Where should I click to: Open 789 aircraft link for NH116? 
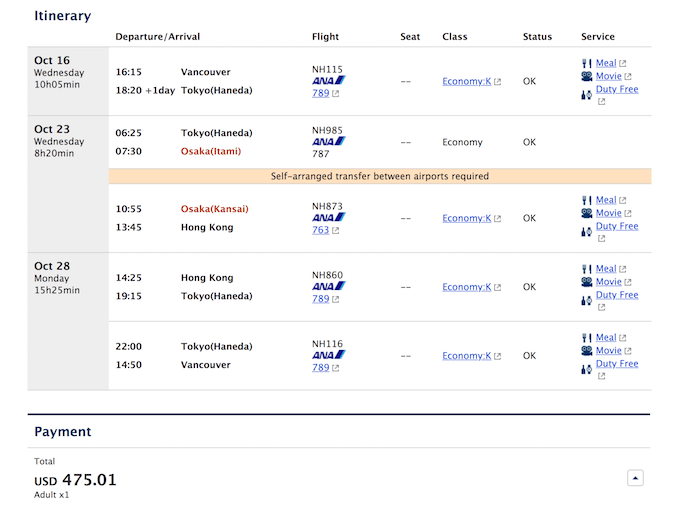321,368
